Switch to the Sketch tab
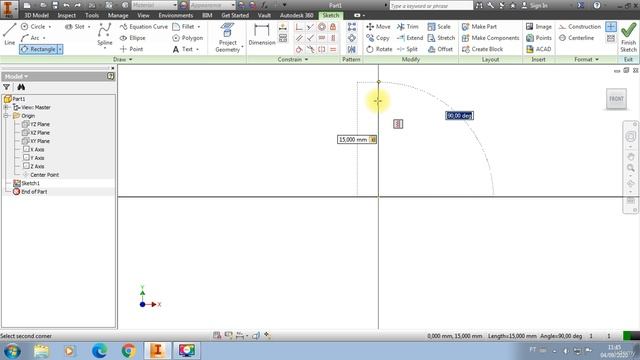The width and height of the screenshot is (640, 360). pyautogui.click(x=331, y=16)
